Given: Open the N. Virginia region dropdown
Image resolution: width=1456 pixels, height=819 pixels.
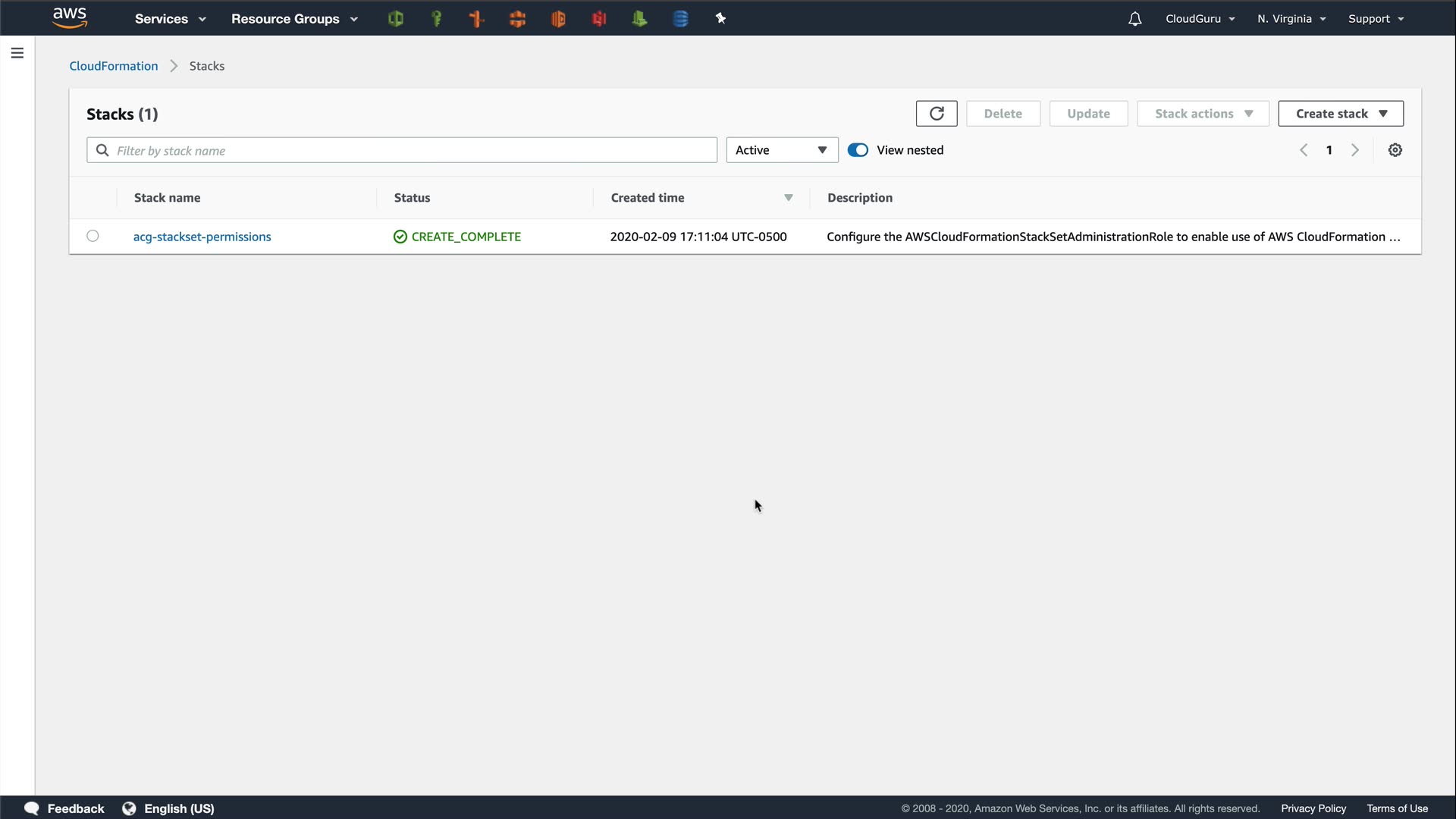Looking at the screenshot, I should (x=1291, y=19).
